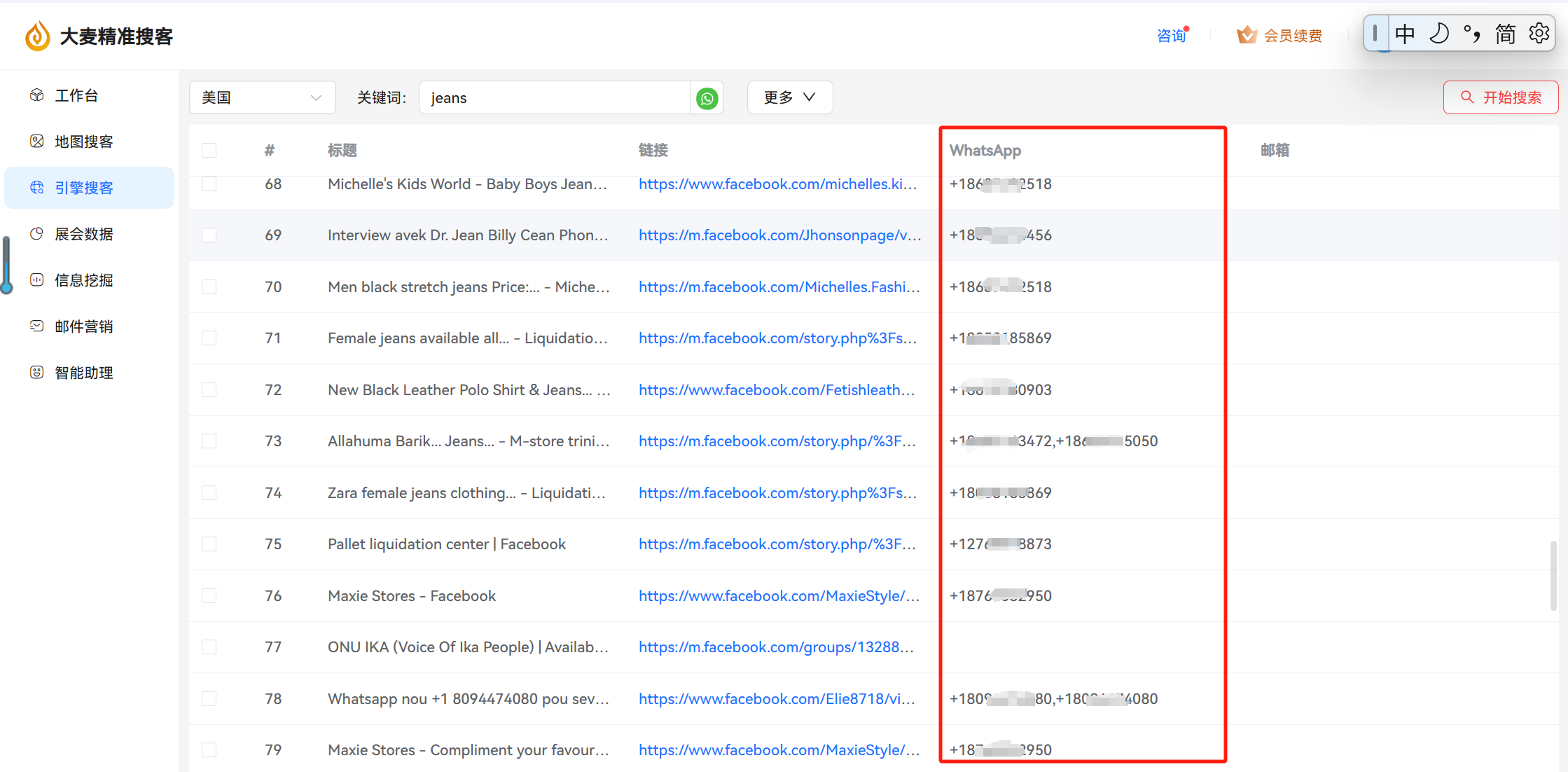Click the 咨询 consult link

tap(1171, 36)
